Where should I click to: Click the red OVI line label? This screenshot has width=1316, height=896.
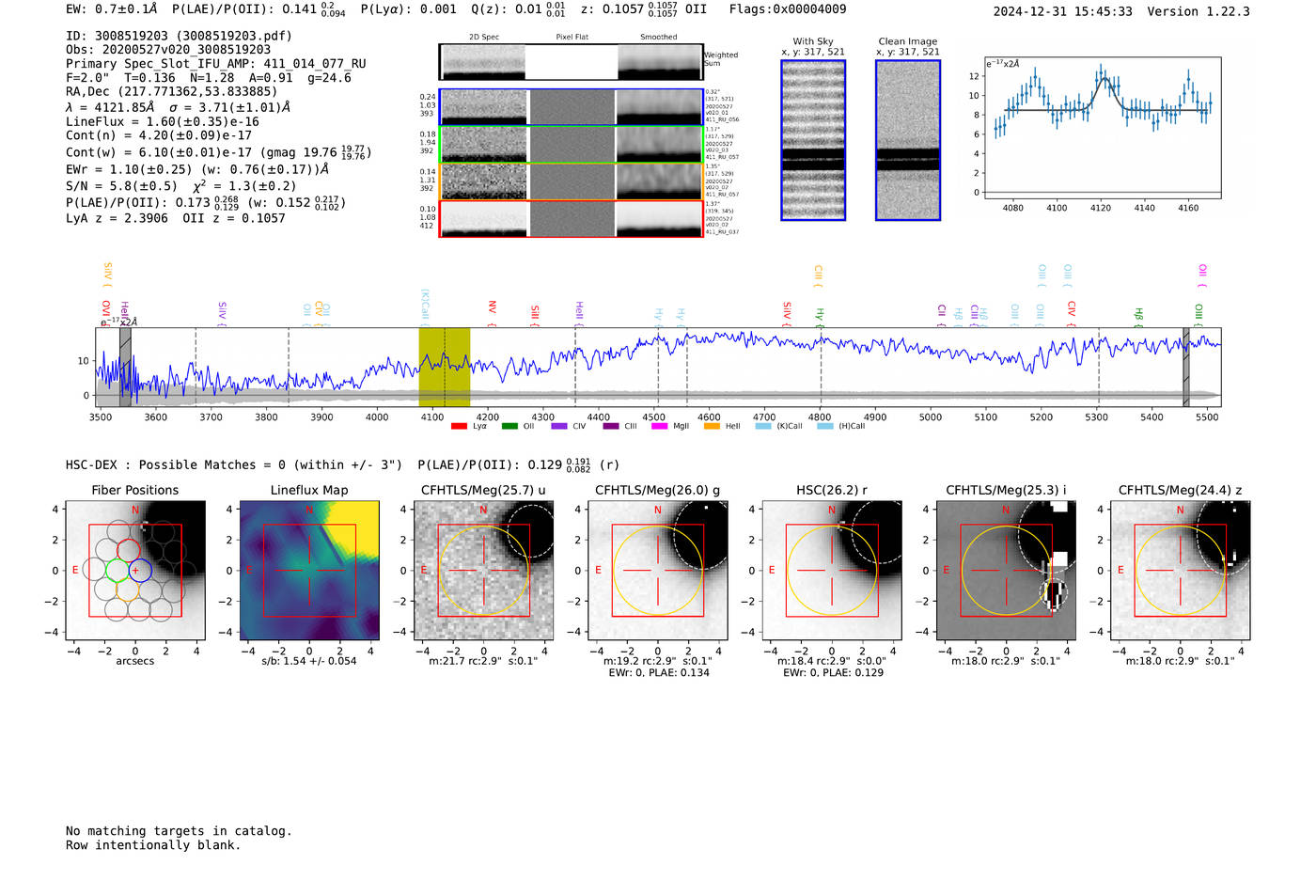click(106, 311)
